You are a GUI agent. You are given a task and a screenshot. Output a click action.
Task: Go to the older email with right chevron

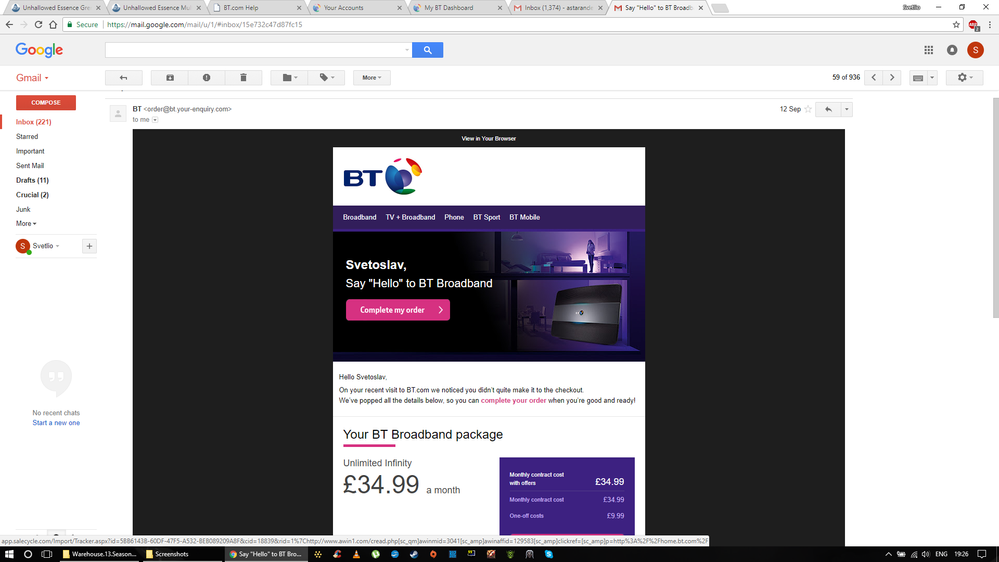(892, 78)
